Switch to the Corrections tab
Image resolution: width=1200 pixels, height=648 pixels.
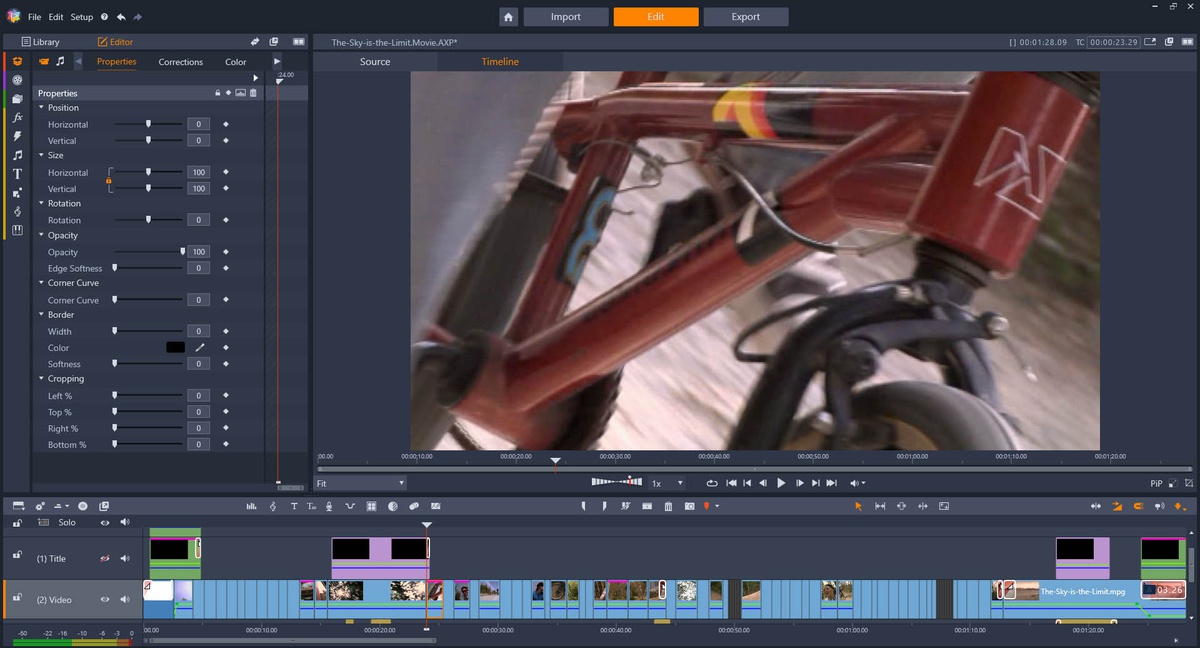click(180, 62)
